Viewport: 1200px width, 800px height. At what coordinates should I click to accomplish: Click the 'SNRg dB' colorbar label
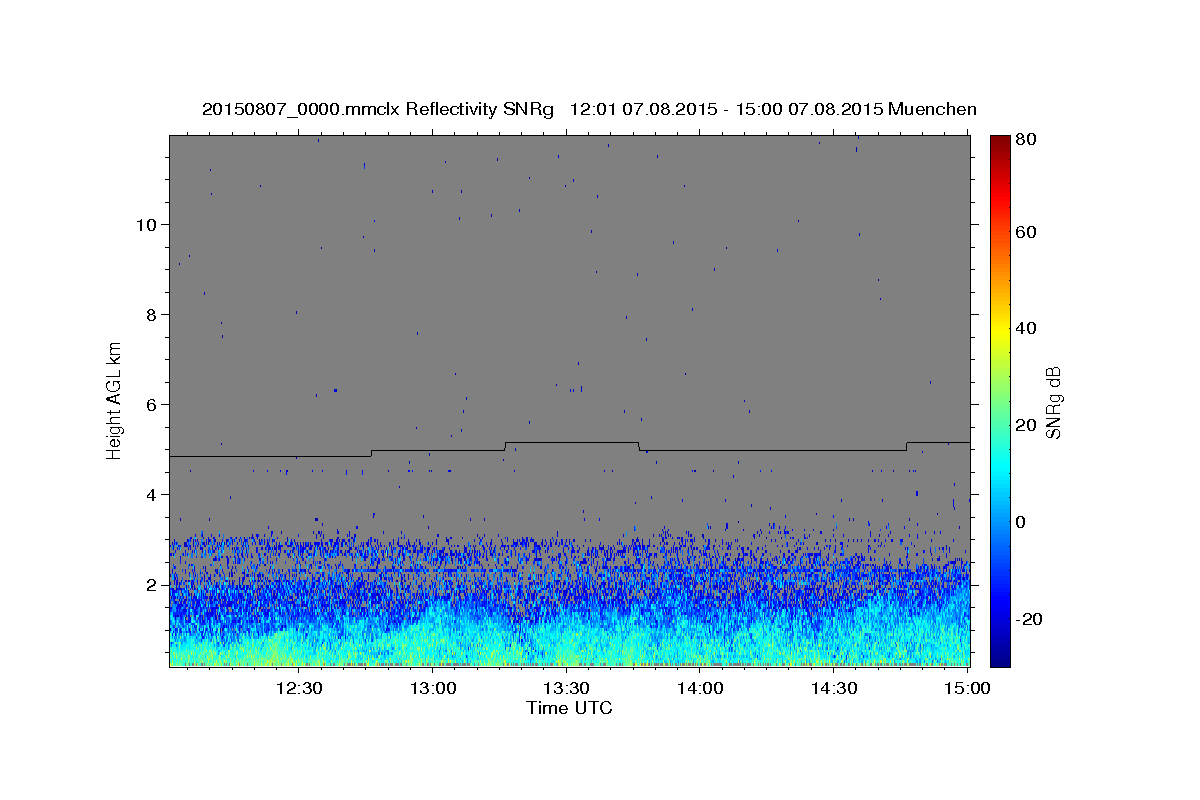pos(1053,402)
